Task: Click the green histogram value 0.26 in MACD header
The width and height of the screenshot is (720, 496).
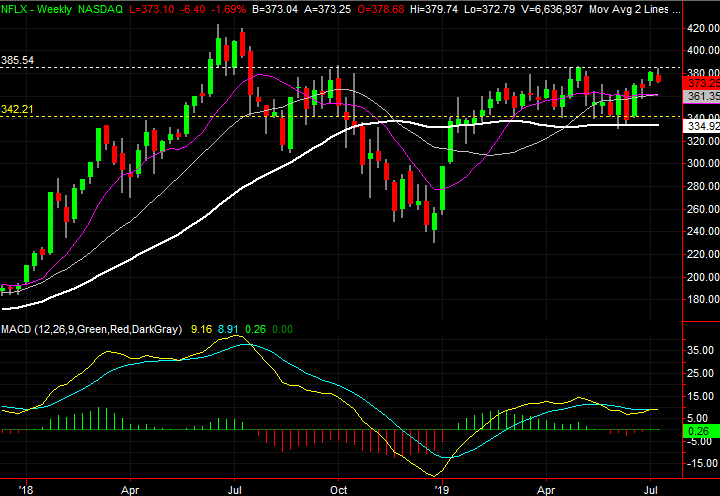Action: click(255, 329)
